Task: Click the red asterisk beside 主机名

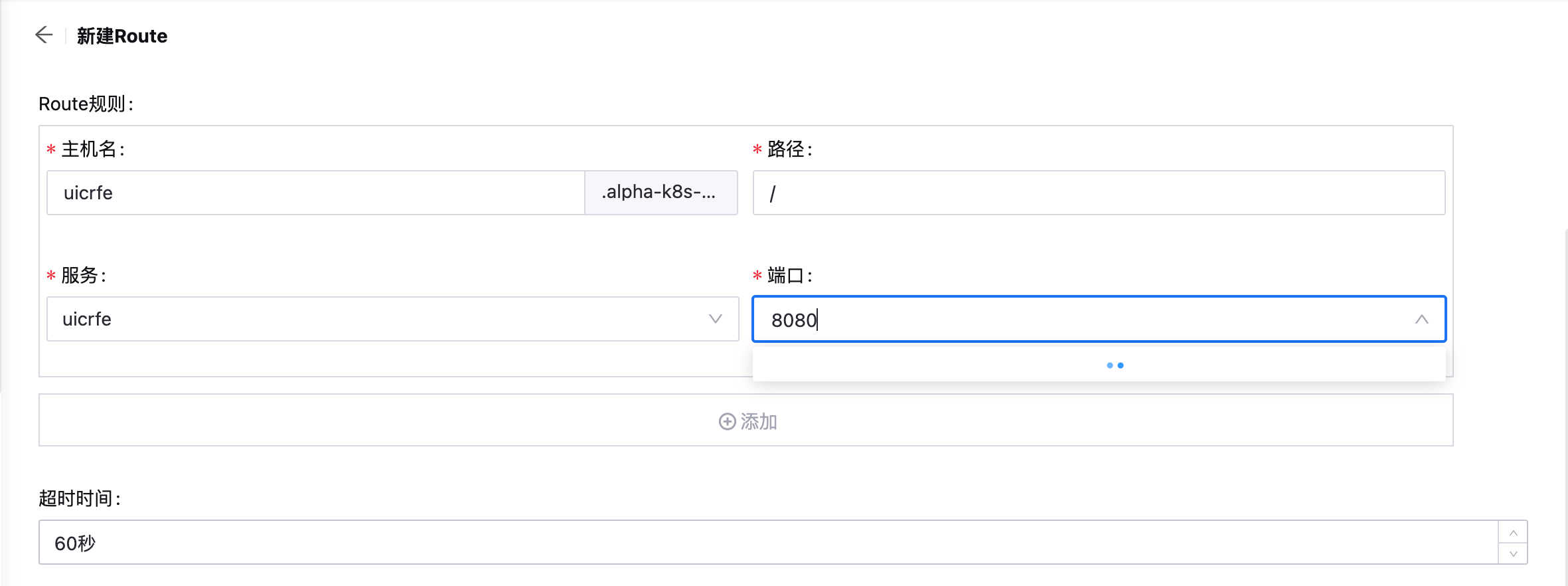Action: (50, 150)
